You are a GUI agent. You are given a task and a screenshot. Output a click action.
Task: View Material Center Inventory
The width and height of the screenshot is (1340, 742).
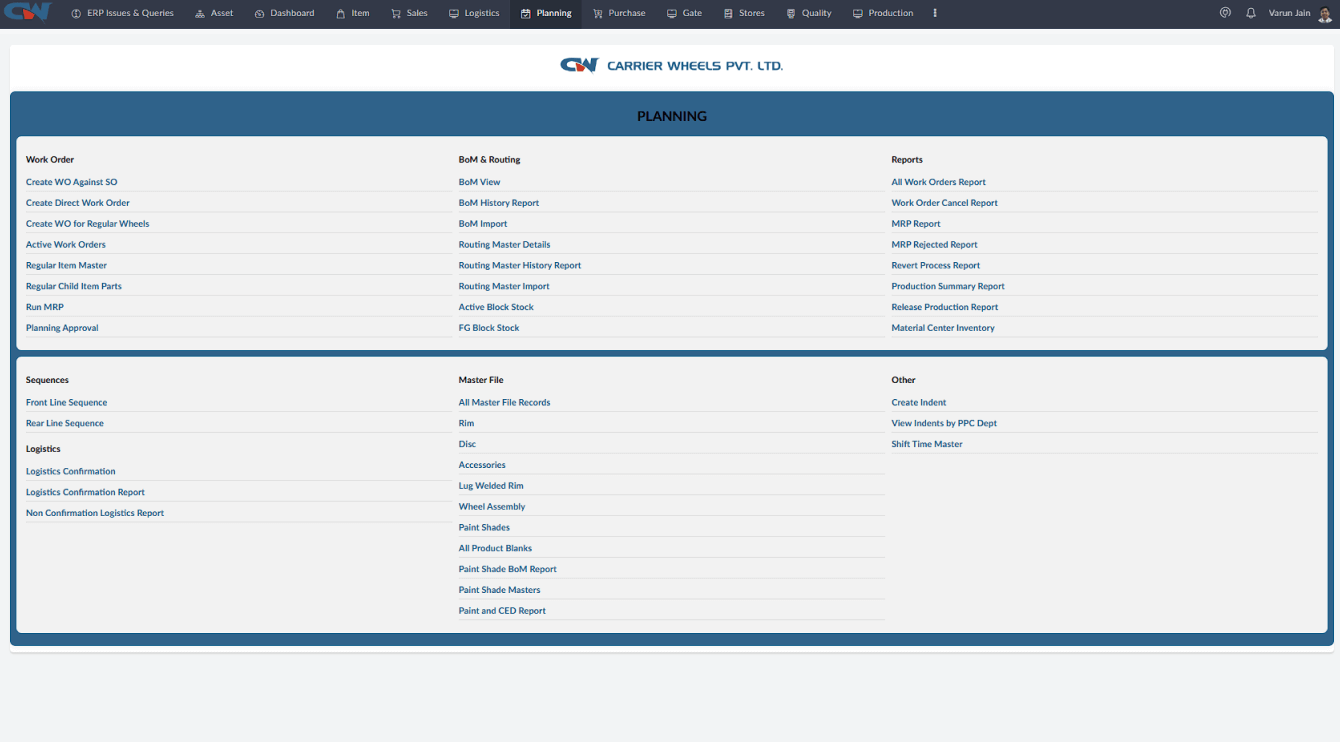[x=943, y=328]
